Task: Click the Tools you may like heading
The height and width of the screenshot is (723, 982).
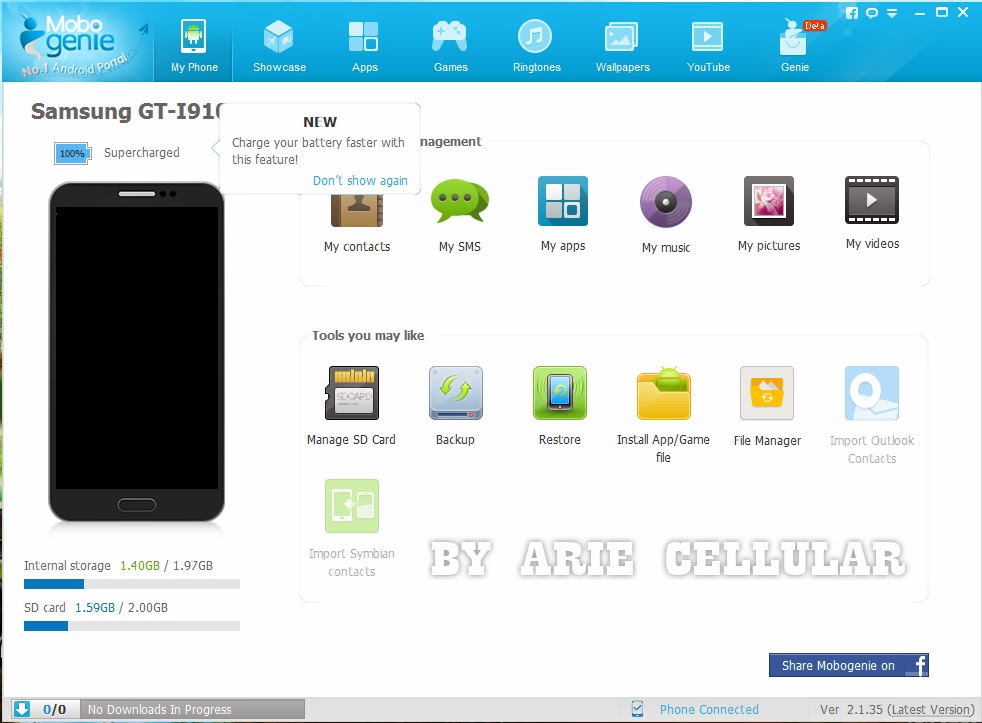Action: [368, 335]
